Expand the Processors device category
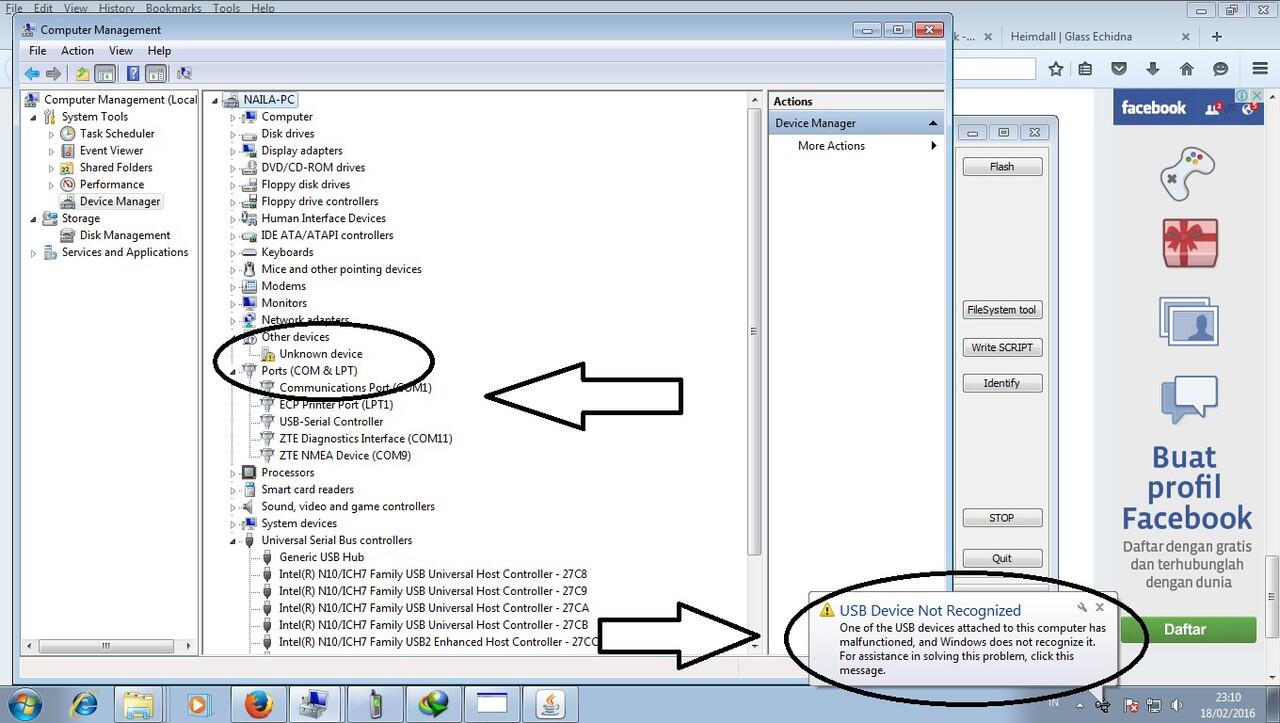Viewport: 1280px width, 723px height. pos(233,473)
